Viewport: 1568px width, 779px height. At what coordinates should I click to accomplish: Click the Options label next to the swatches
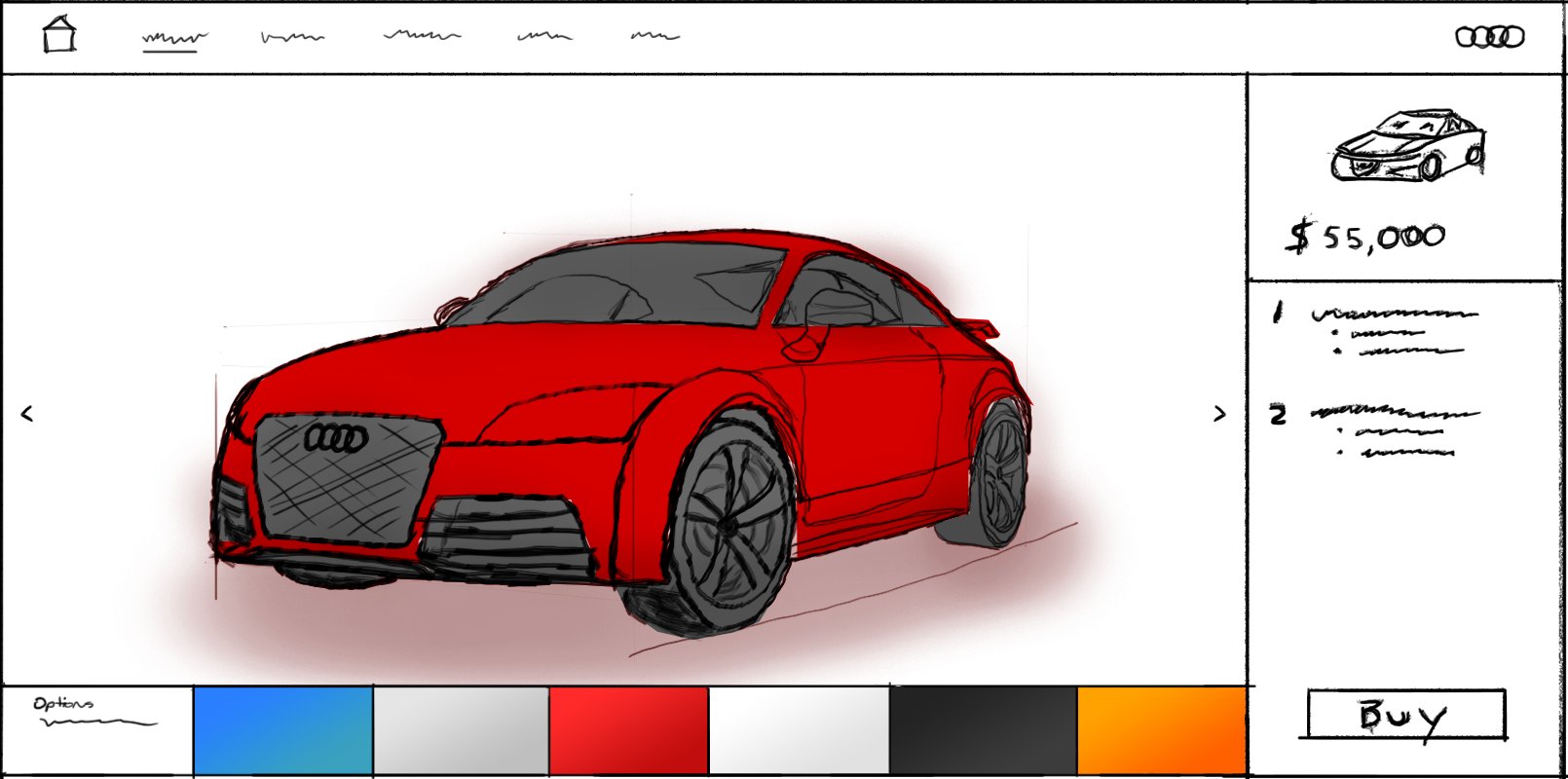[x=63, y=703]
